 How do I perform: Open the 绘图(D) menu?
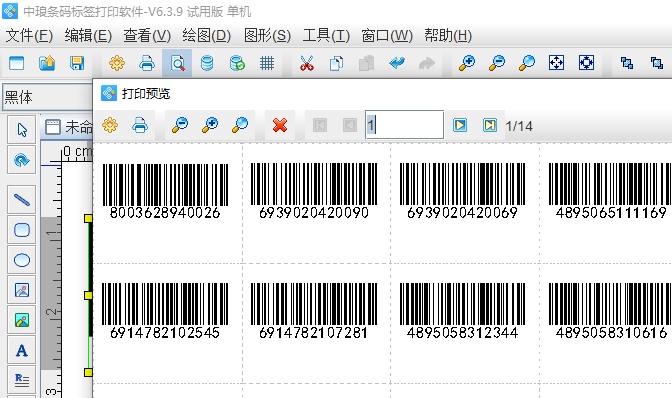[x=207, y=36]
